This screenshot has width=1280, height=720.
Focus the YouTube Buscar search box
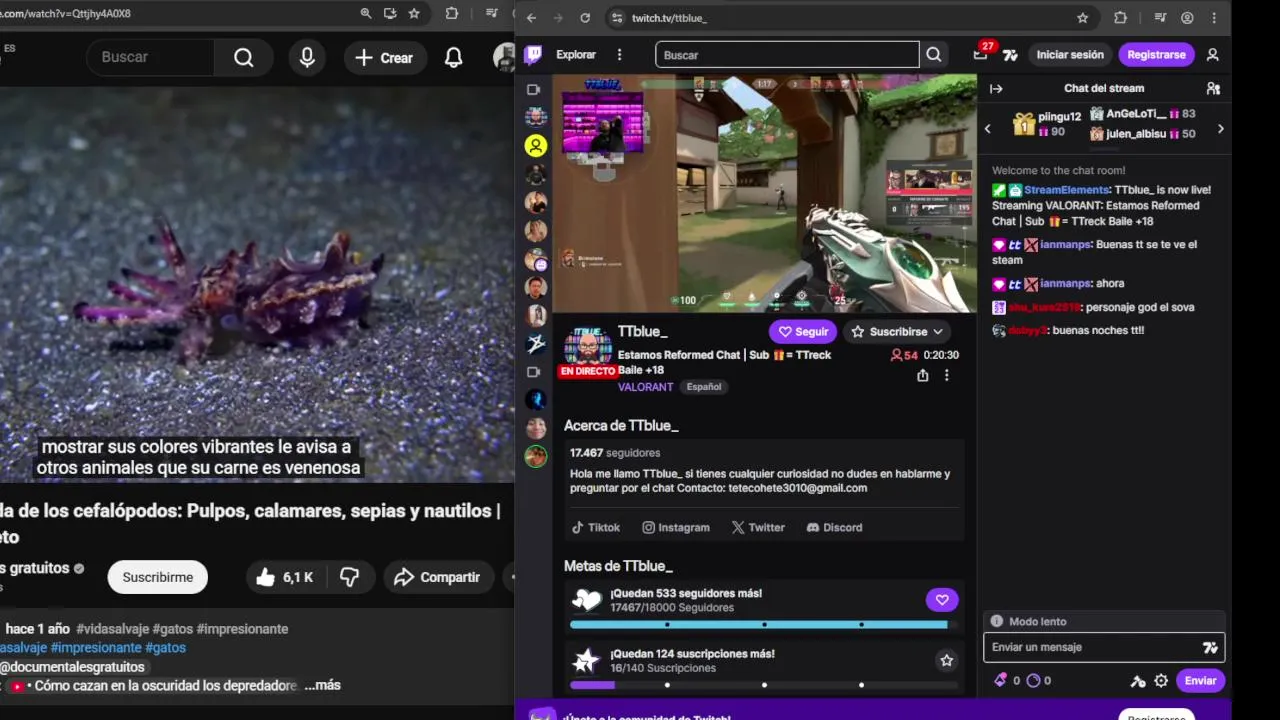(151, 57)
